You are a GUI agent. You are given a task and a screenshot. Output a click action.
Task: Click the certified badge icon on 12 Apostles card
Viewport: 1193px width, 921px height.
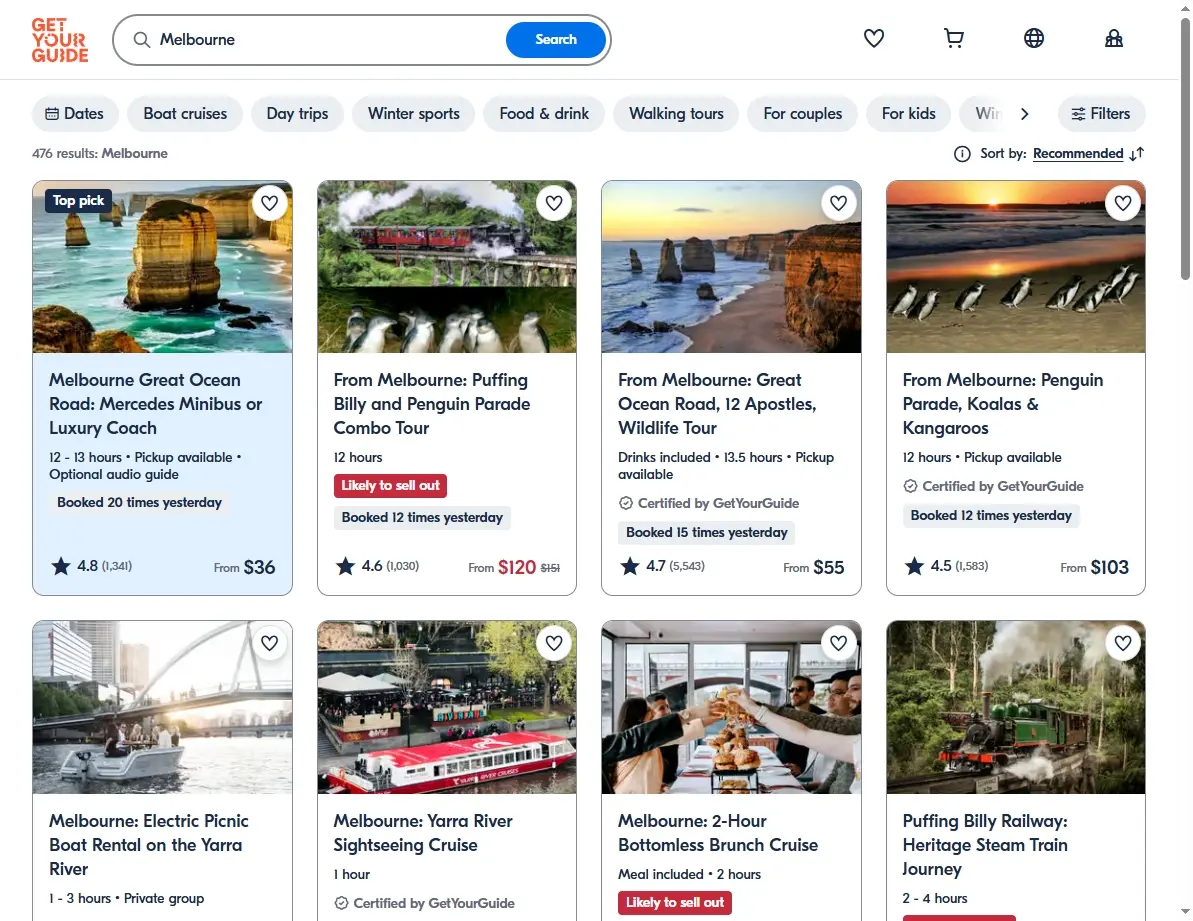625,503
